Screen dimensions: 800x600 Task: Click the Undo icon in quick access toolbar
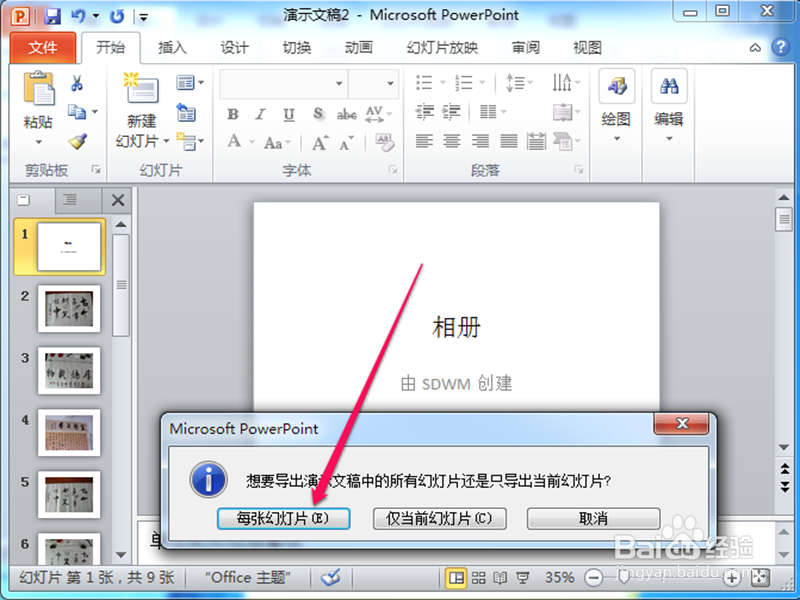coord(78,16)
